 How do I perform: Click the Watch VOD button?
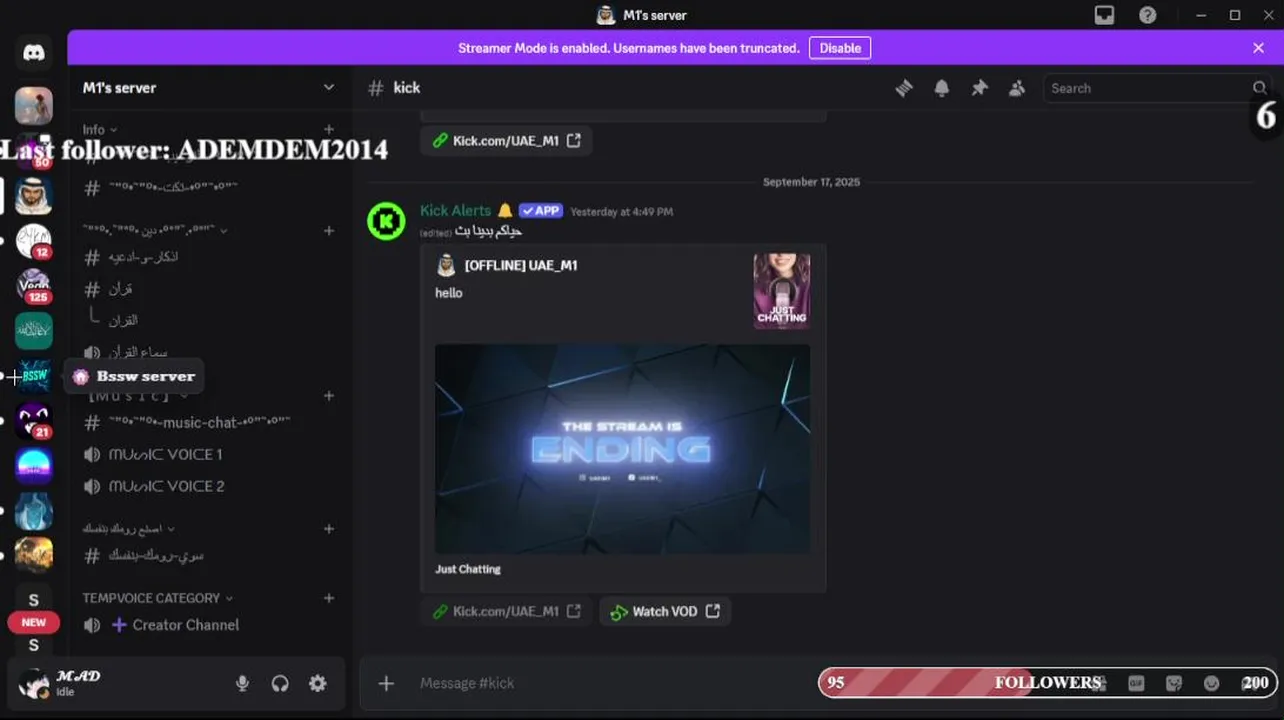pyautogui.click(x=665, y=611)
